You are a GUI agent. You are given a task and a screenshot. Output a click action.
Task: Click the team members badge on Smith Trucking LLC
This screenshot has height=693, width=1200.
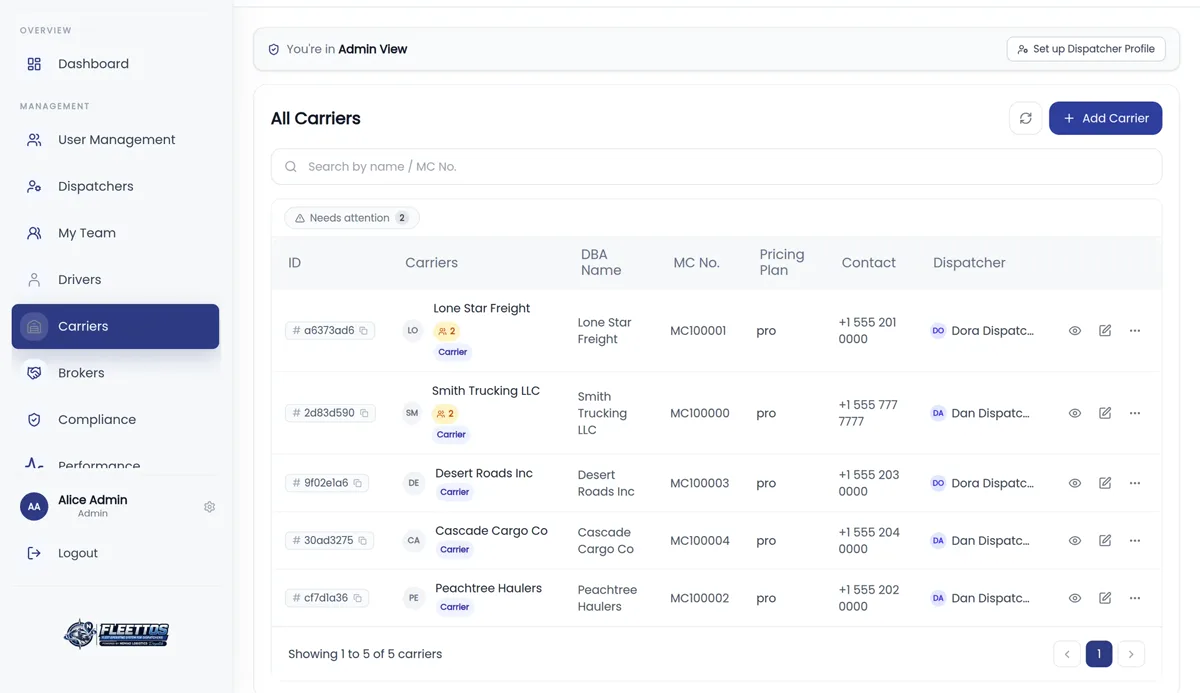click(x=445, y=413)
